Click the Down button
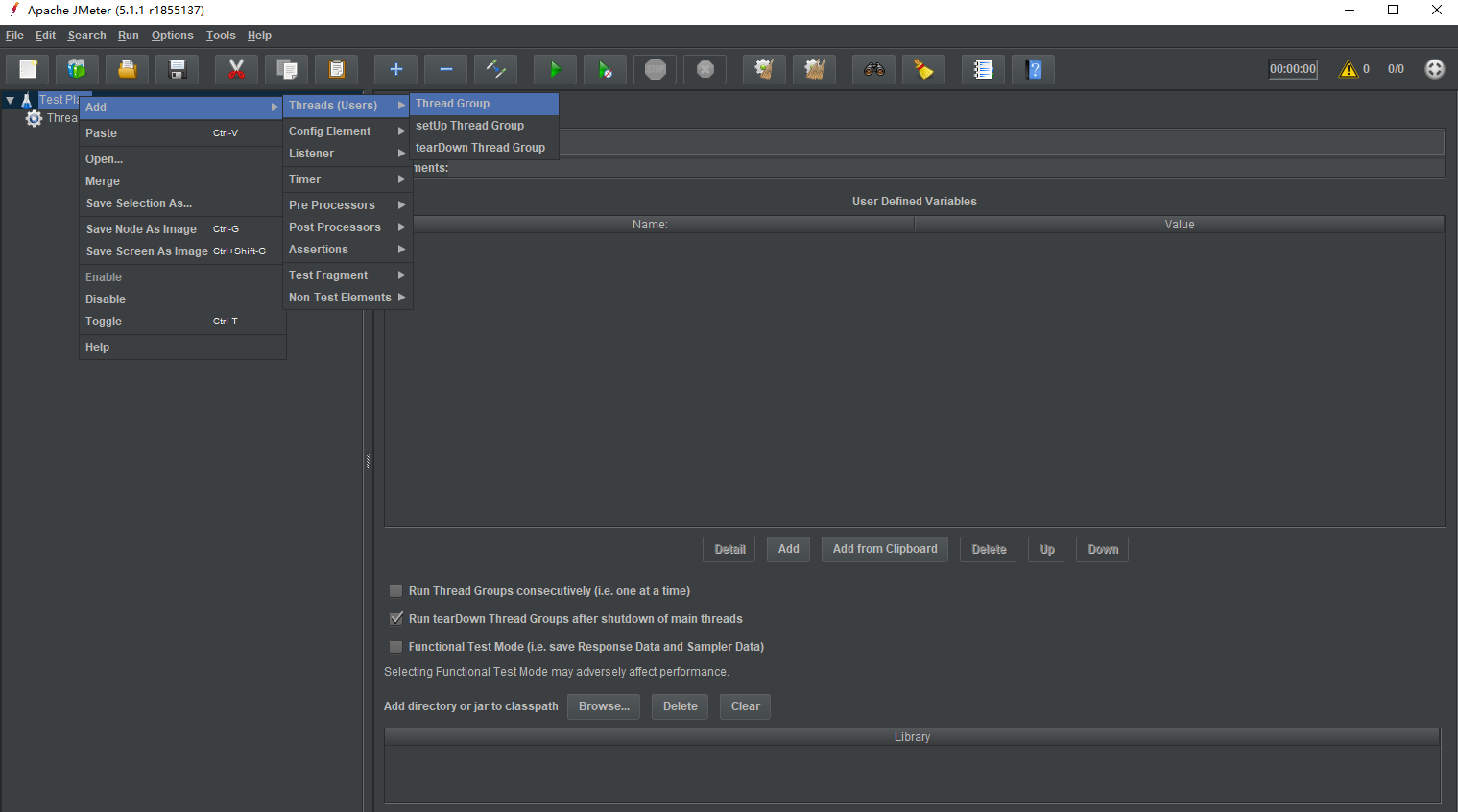 point(1102,549)
